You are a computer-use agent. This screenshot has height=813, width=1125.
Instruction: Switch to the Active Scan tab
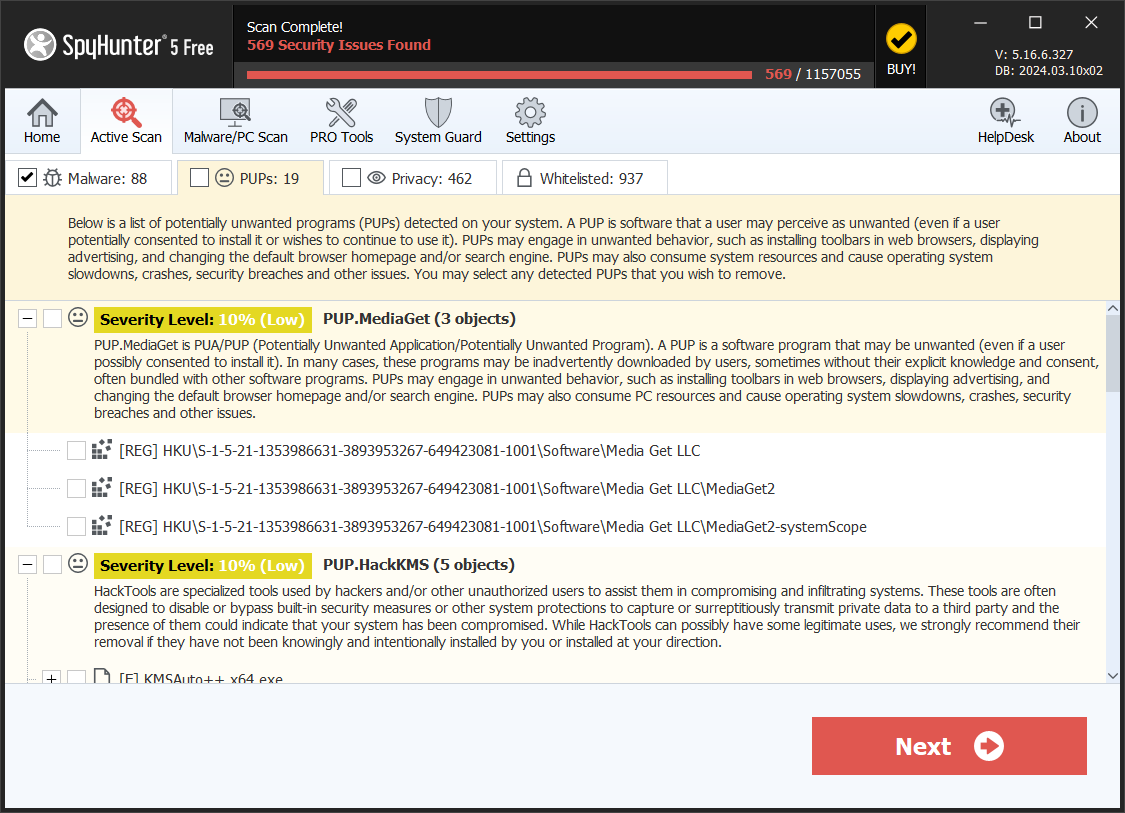[x=126, y=121]
